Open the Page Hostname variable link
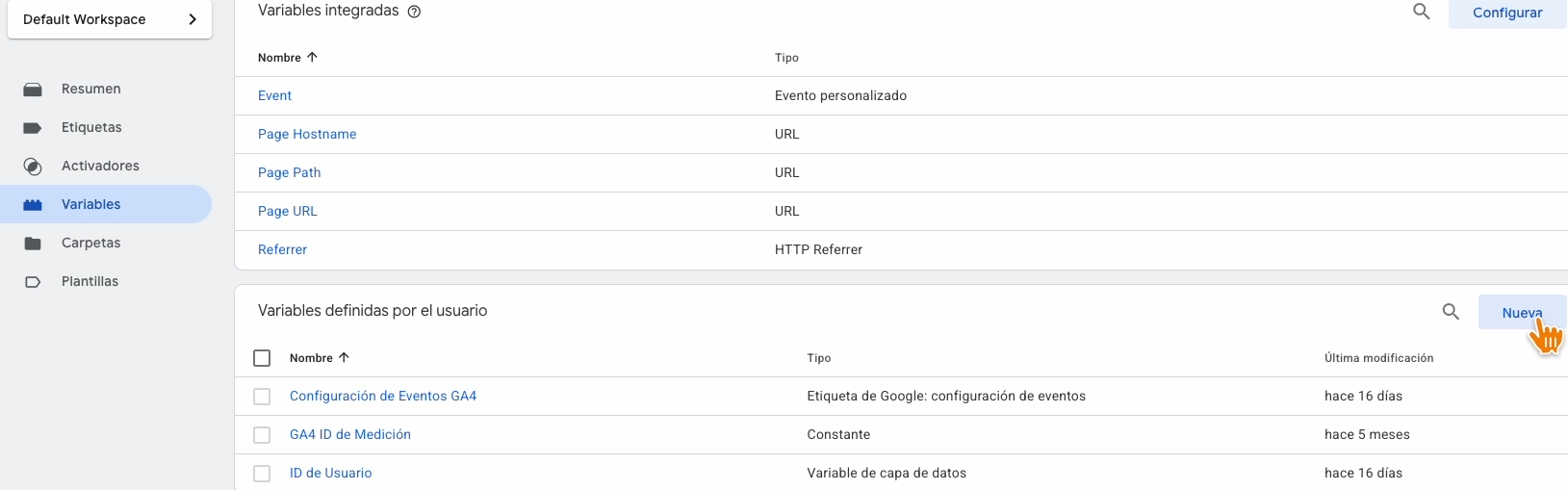The height and width of the screenshot is (490, 1568). point(307,134)
